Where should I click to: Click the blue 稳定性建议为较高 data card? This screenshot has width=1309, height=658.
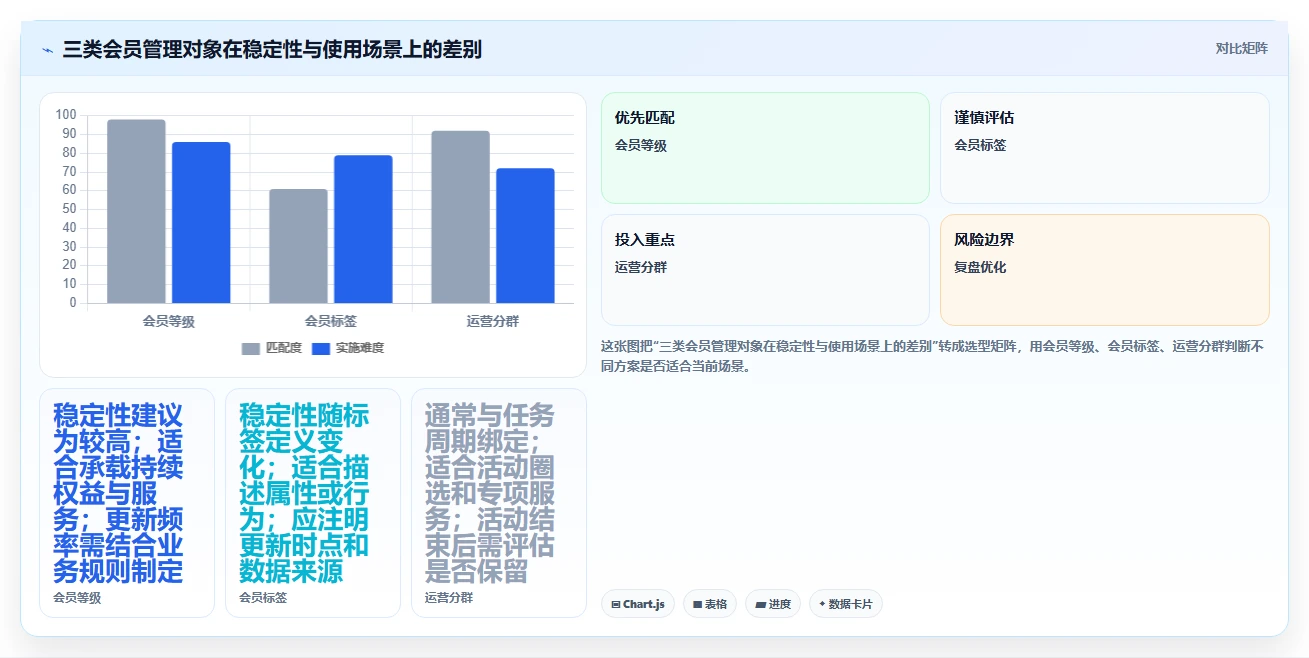pyautogui.click(x=127, y=503)
